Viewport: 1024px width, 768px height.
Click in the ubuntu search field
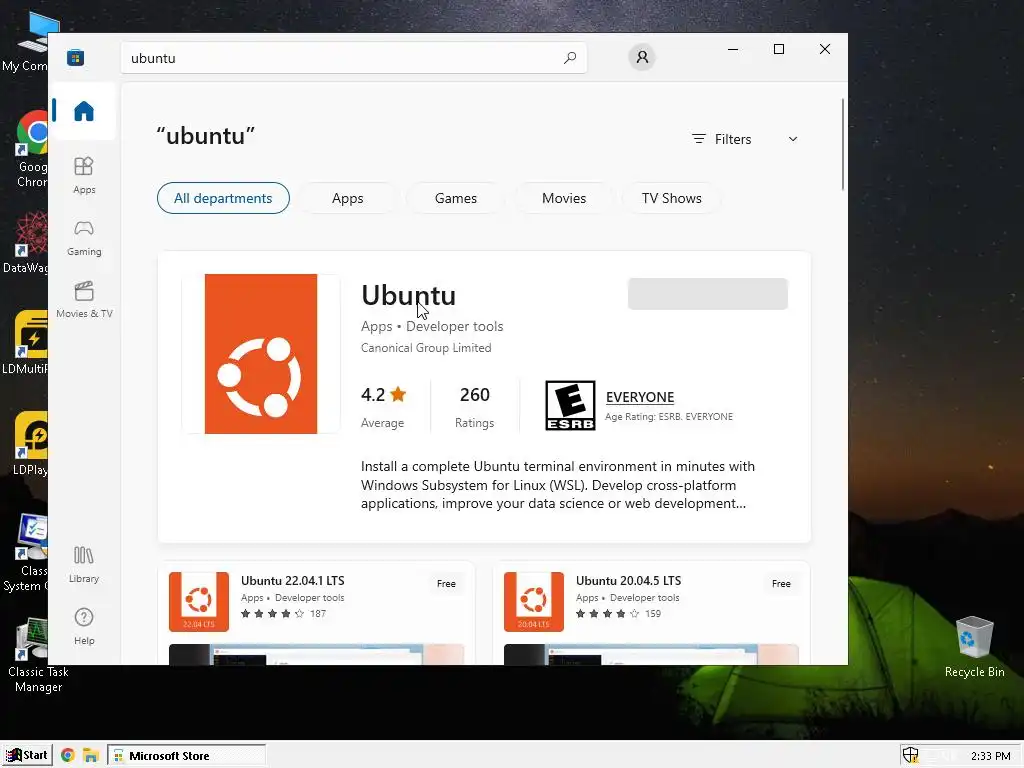click(x=354, y=57)
